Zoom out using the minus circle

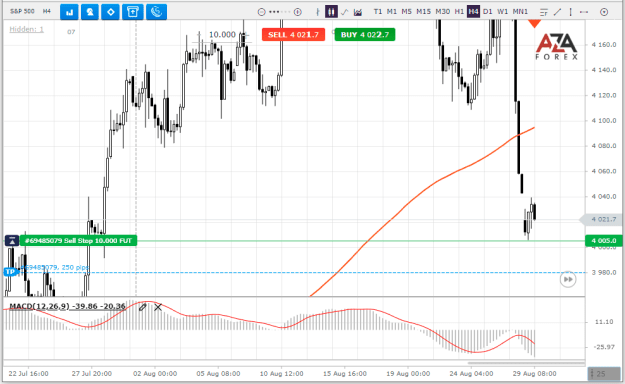[x=261, y=12]
